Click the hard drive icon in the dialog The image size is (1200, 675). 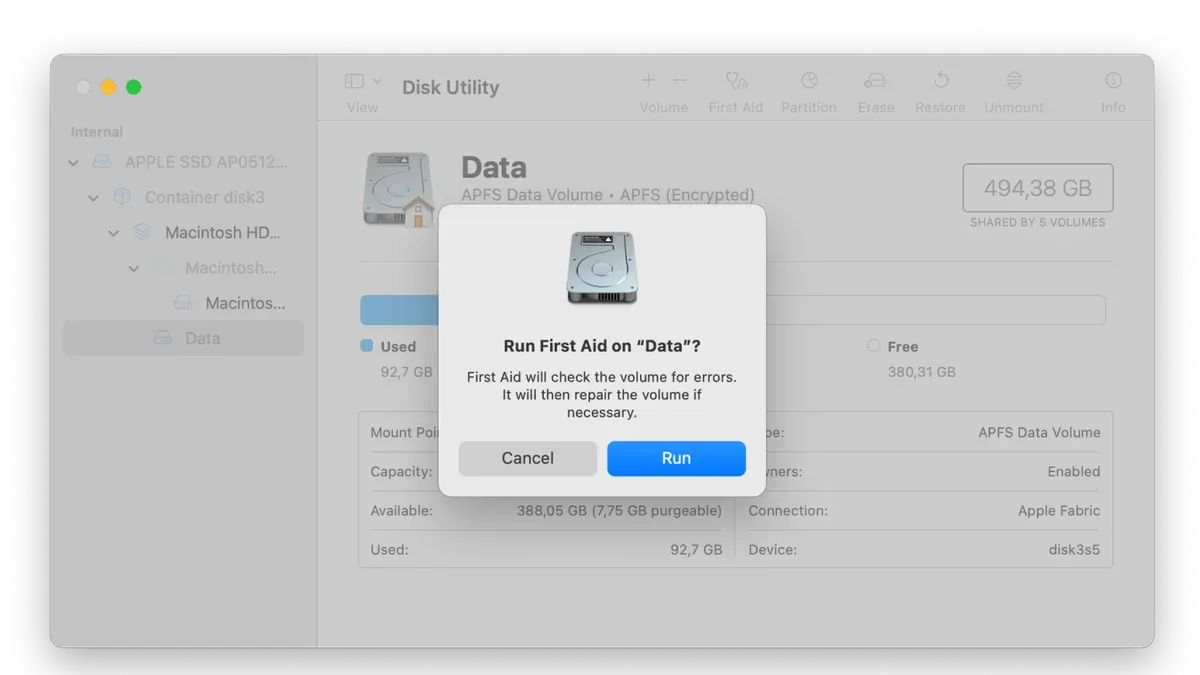point(602,267)
